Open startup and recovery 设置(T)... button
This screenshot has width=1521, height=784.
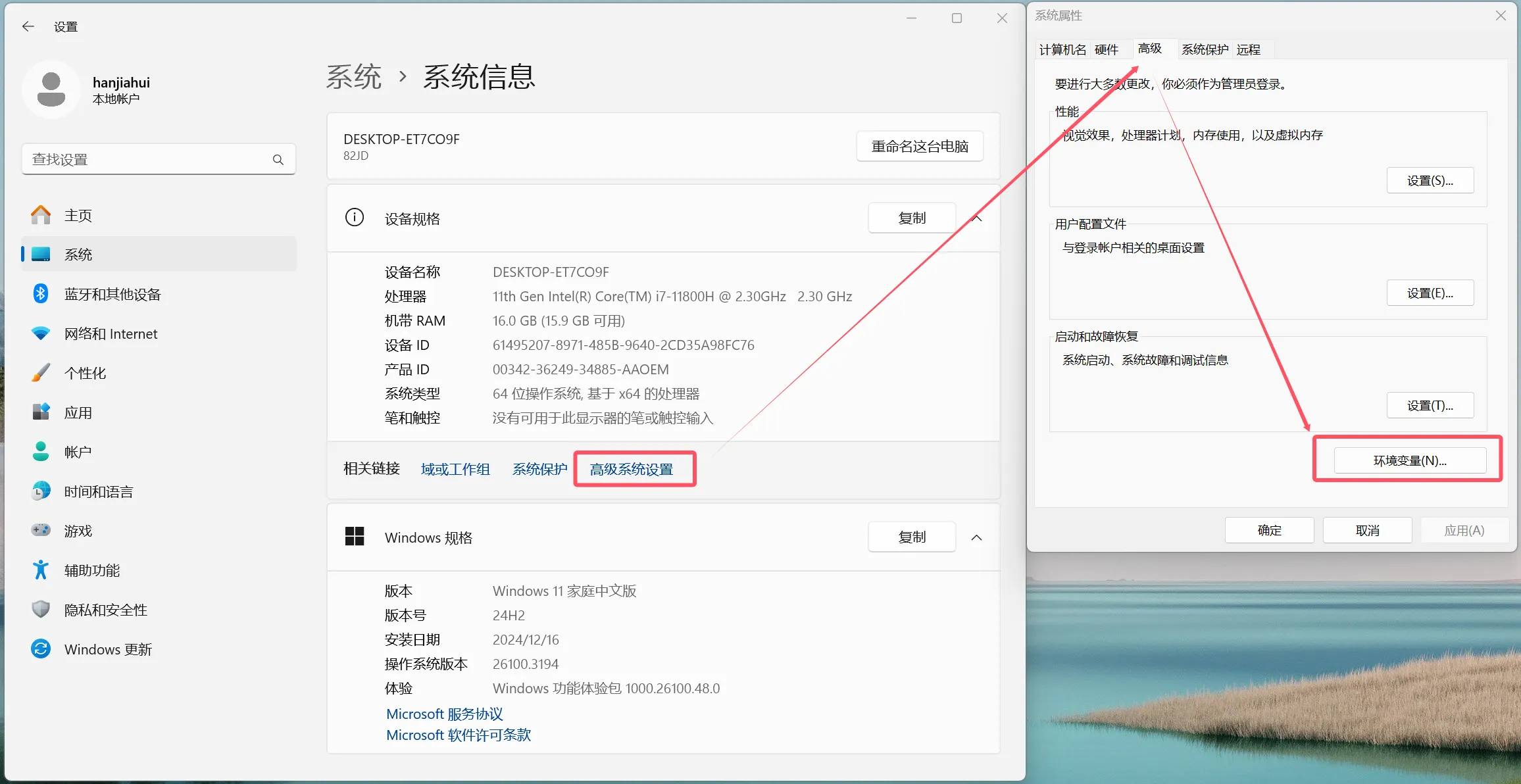(x=1430, y=406)
